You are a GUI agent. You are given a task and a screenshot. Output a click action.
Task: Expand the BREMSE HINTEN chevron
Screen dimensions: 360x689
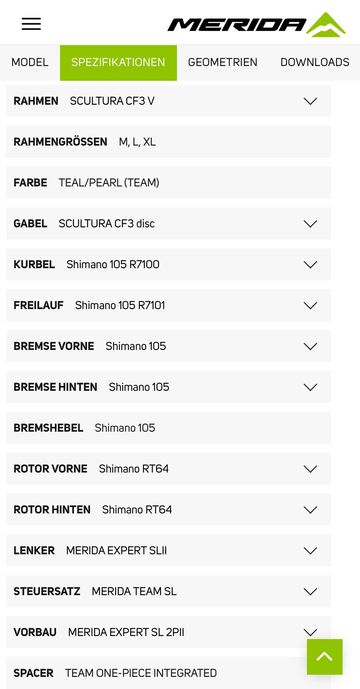click(310, 387)
